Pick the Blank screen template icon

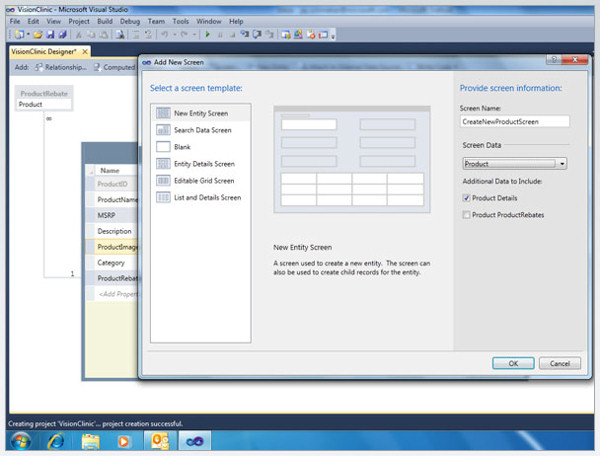pos(162,147)
